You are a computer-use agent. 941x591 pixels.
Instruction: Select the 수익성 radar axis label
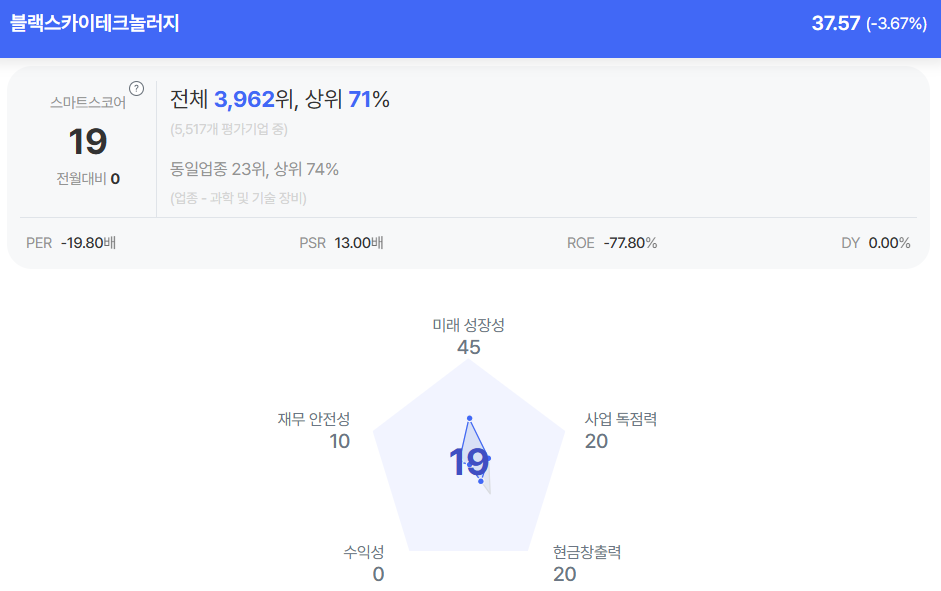[364, 552]
